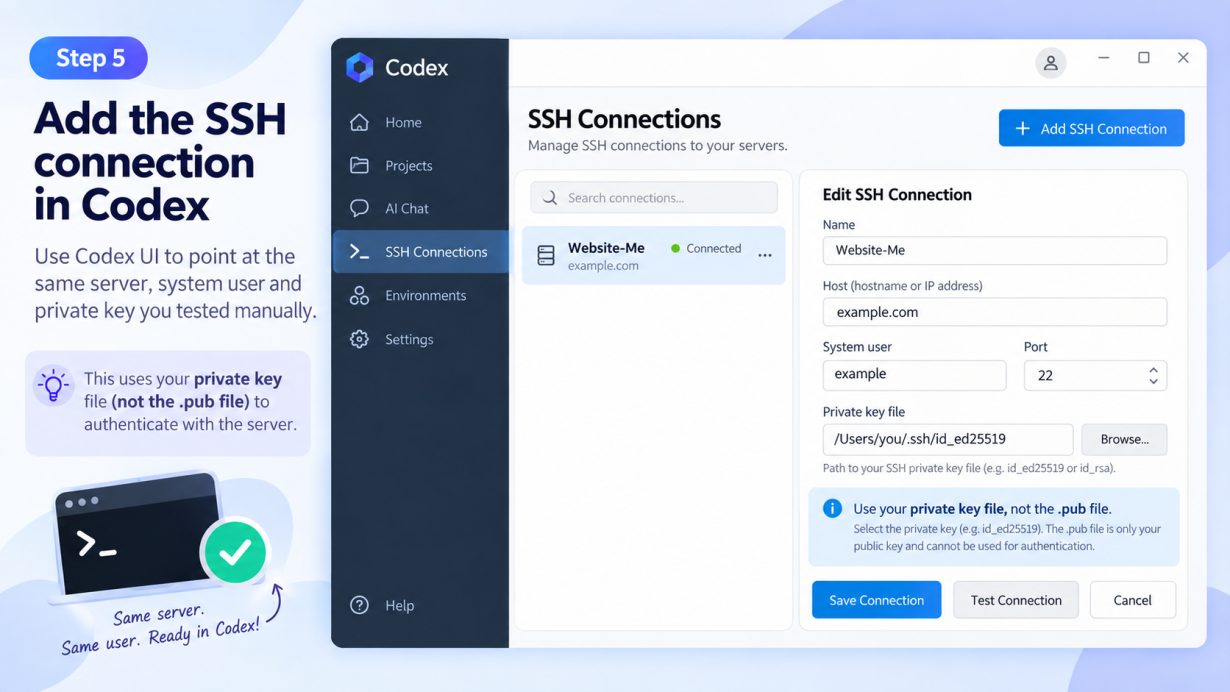Viewport: 1230px width, 692px height.
Task: Decrease port number with down arrow
Action: click(1153, 381)
